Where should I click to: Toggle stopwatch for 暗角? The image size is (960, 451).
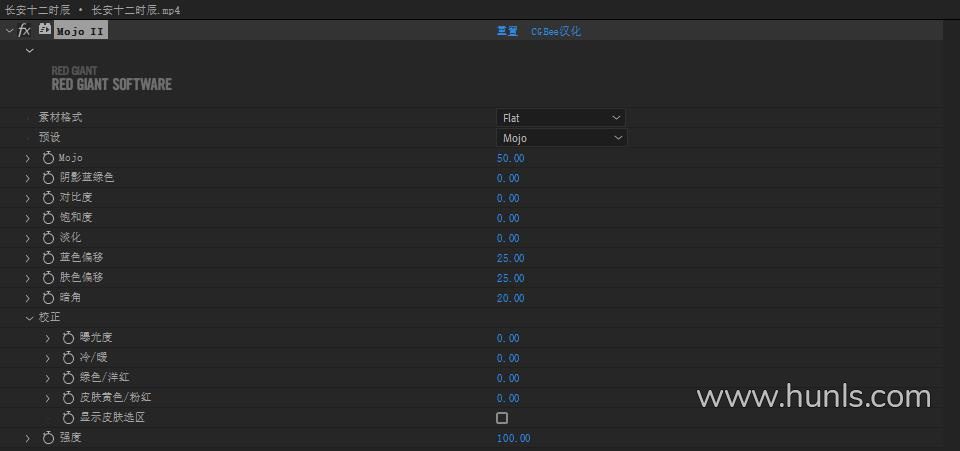click(x=48, y=298)
